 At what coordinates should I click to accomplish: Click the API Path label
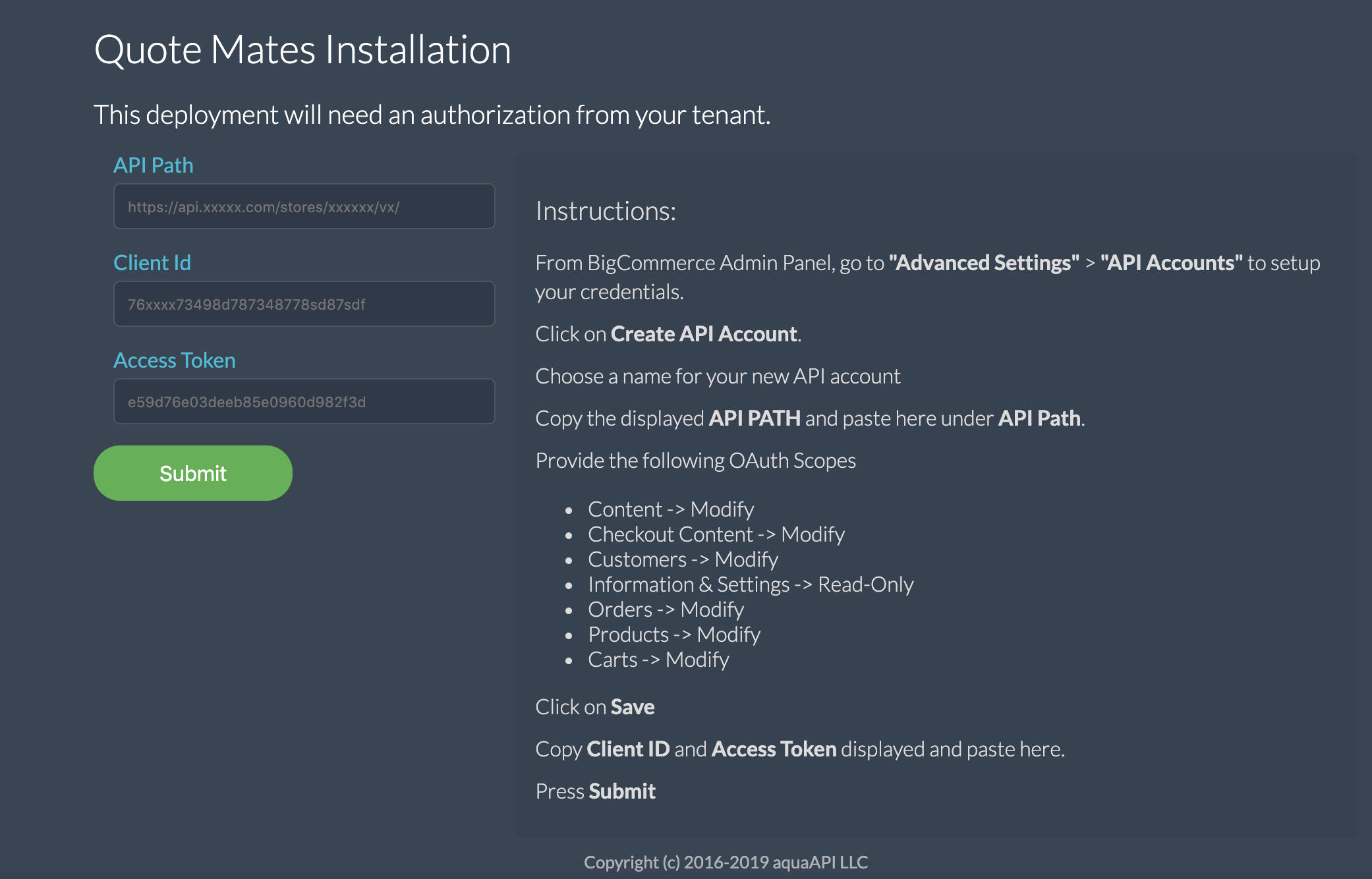click(x=153, y=165)
